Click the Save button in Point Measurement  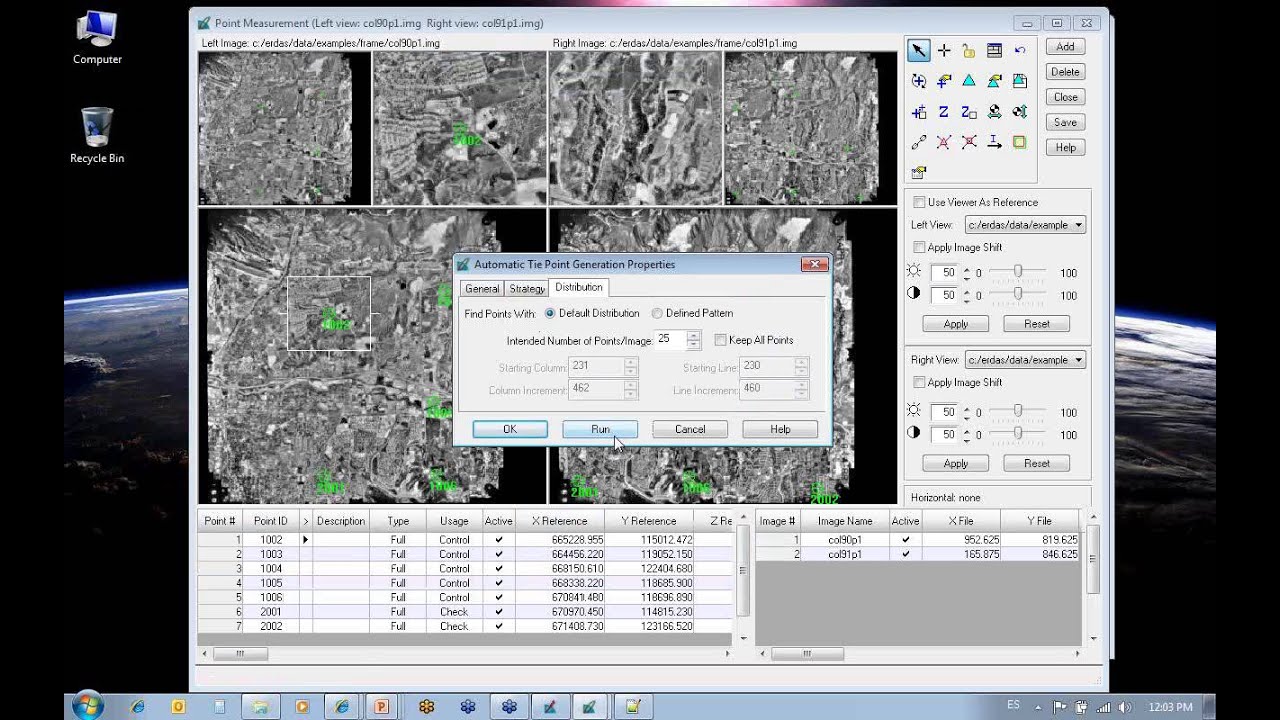[1065, 122]
